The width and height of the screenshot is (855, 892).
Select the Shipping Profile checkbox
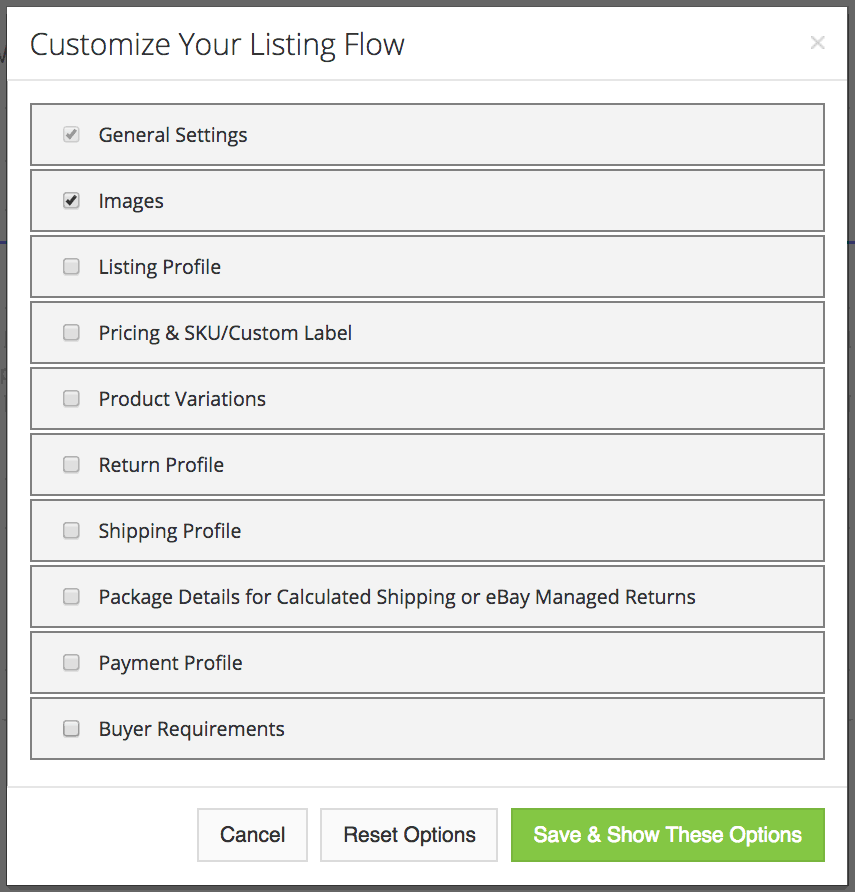click(x=71, y=531)
